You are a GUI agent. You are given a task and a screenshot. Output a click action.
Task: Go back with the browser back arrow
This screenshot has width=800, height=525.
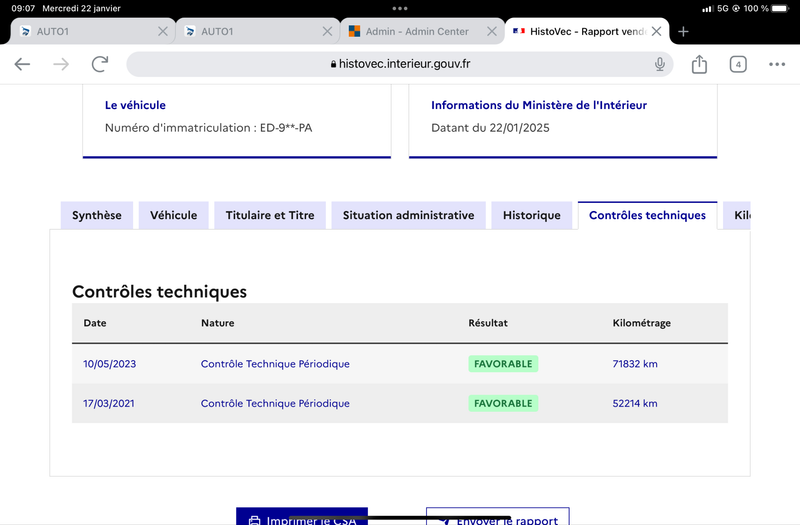click(22, 64)
